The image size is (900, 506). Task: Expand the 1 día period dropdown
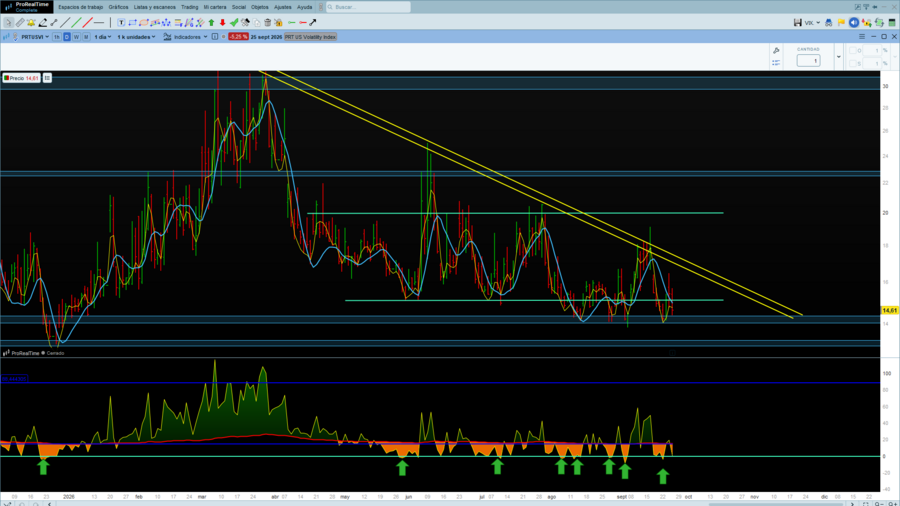103,37
